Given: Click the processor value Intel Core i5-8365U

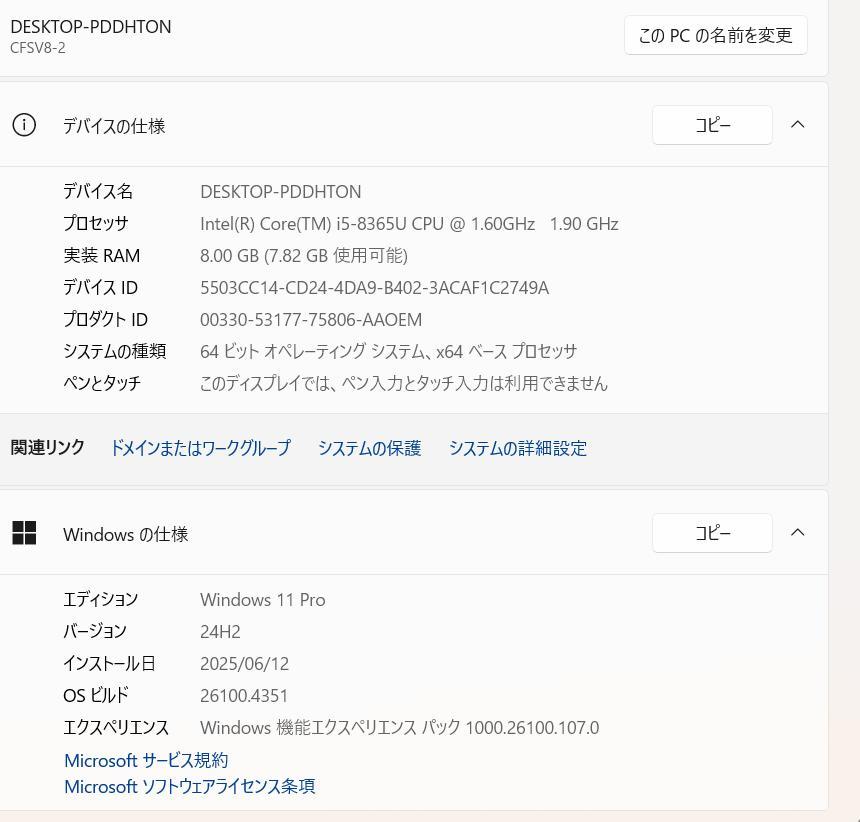Looking at the screenshot, I should point(409,224).
